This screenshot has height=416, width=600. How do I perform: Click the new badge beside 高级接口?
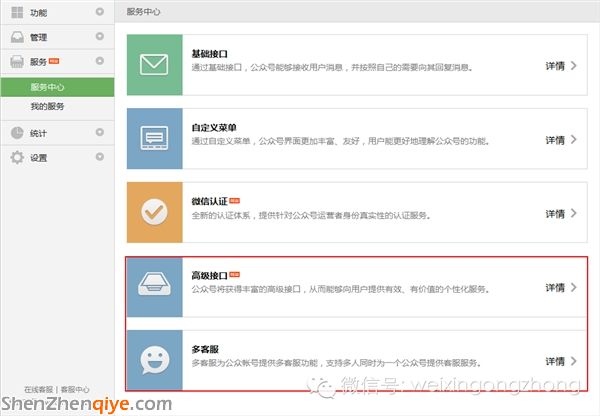(235, 274)
